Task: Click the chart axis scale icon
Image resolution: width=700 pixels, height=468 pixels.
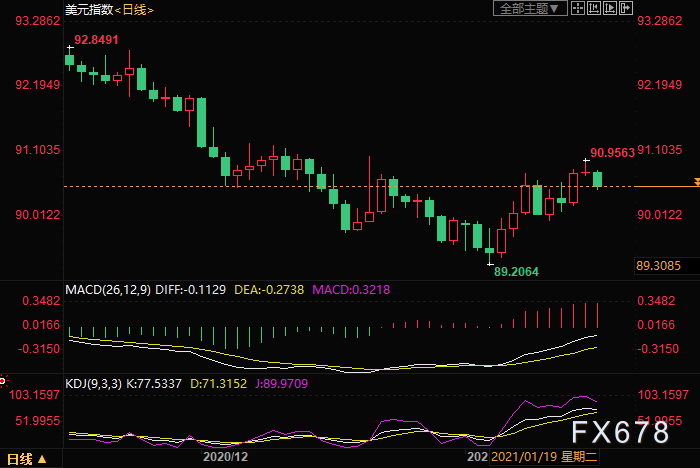Action: click(x=595, y=8)
